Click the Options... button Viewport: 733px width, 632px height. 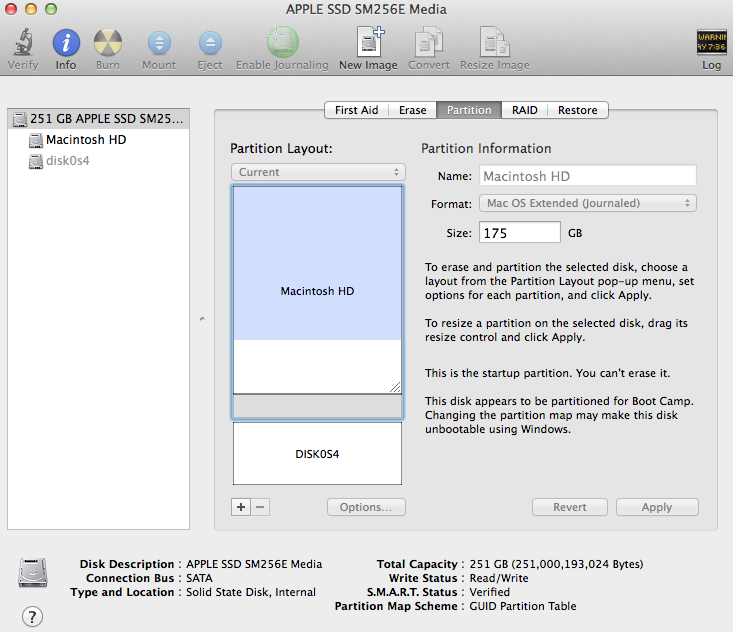[x=366, y=507]
